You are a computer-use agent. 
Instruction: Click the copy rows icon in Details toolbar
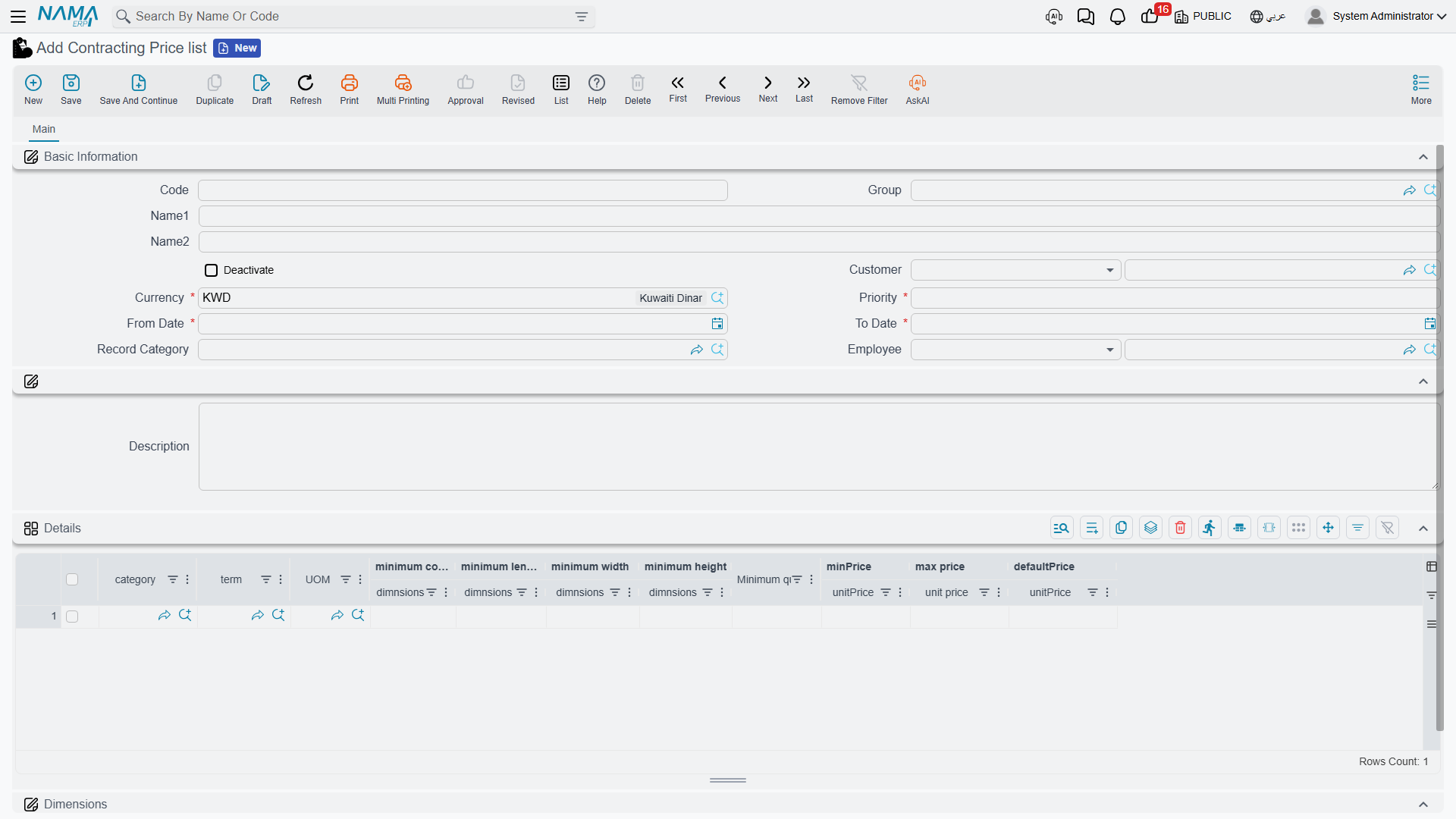[1121, 528]
